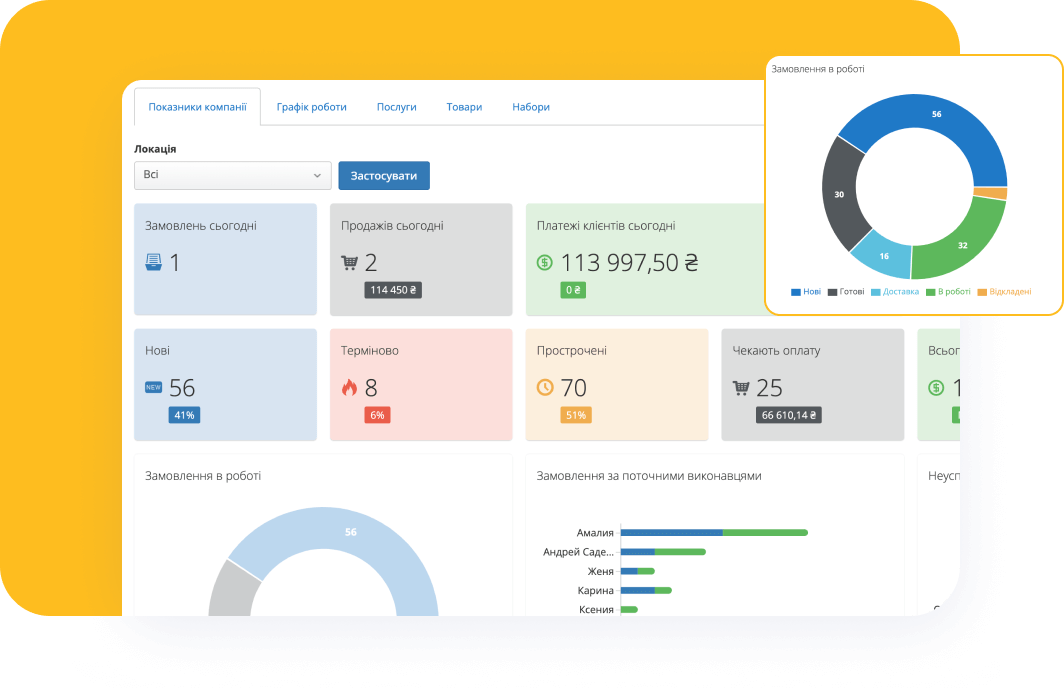Open the Локація dropdown showing Всі

click(232, 175)
